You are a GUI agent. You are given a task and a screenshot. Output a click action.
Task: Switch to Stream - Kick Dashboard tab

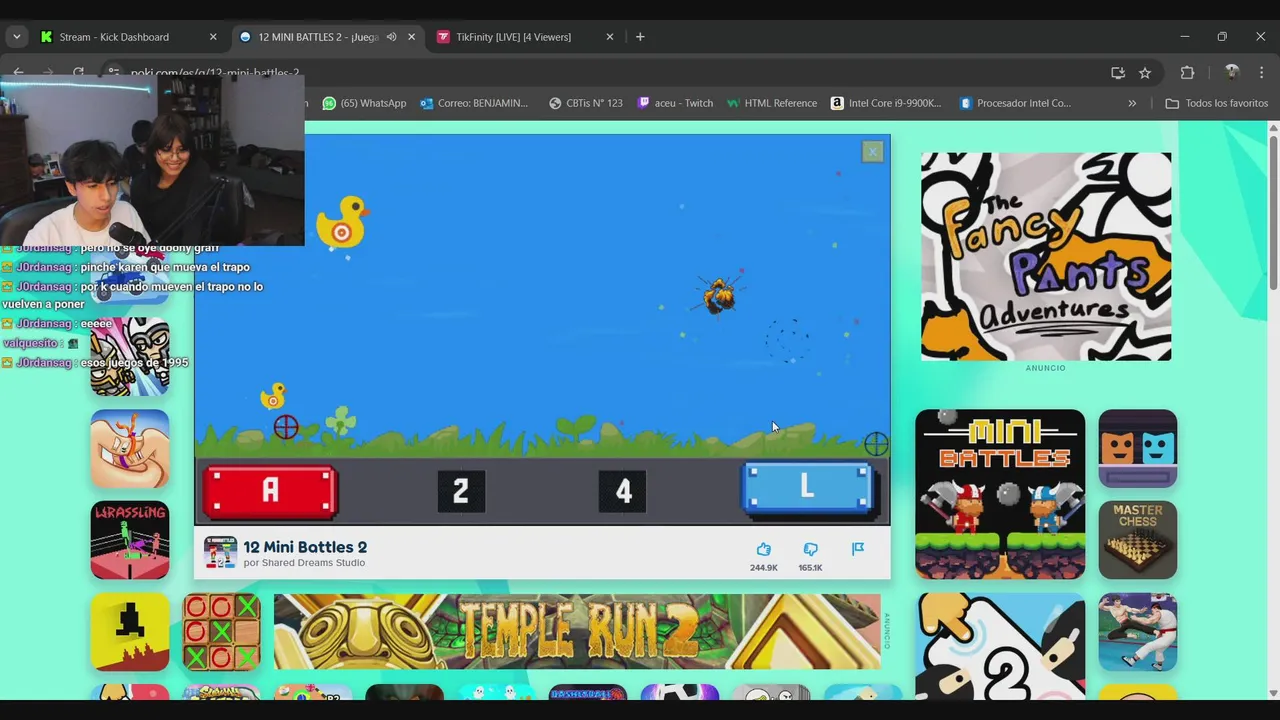(128, 37)
